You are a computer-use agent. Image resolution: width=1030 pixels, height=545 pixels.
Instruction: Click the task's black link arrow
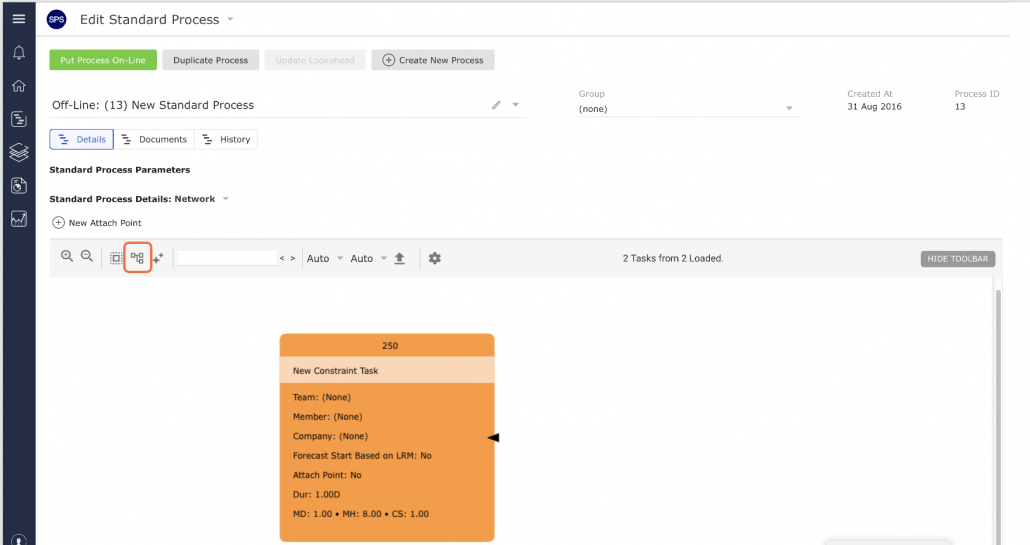[493, 437]
